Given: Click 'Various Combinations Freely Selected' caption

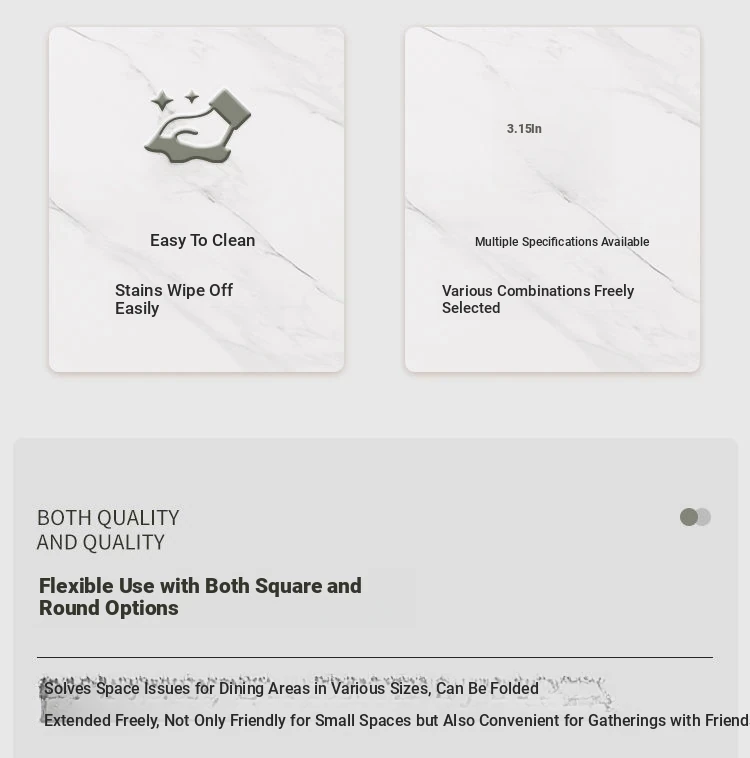Looking at the screenshot, I should coord(538,299).
